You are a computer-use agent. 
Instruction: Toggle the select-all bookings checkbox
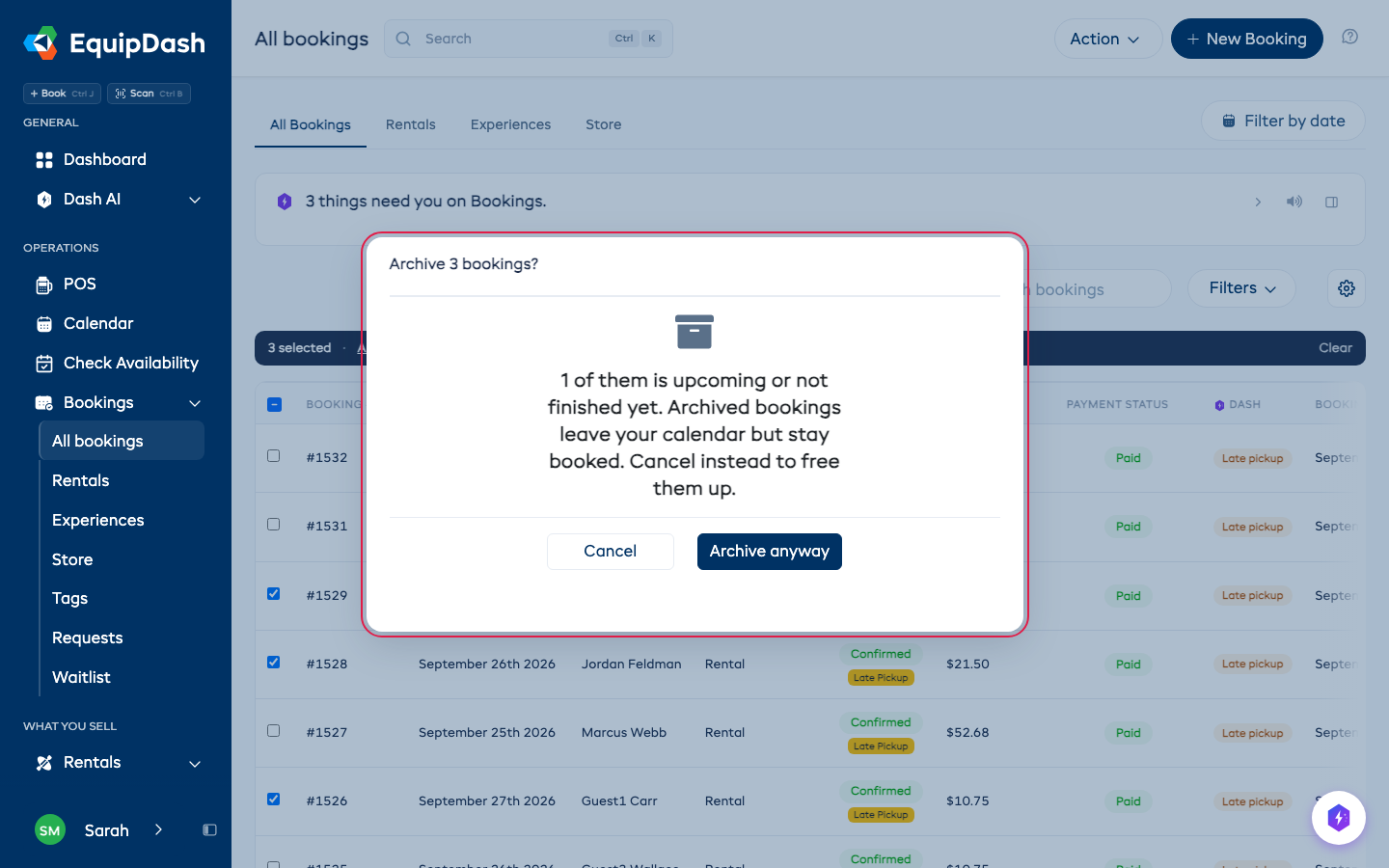point(274,404)
